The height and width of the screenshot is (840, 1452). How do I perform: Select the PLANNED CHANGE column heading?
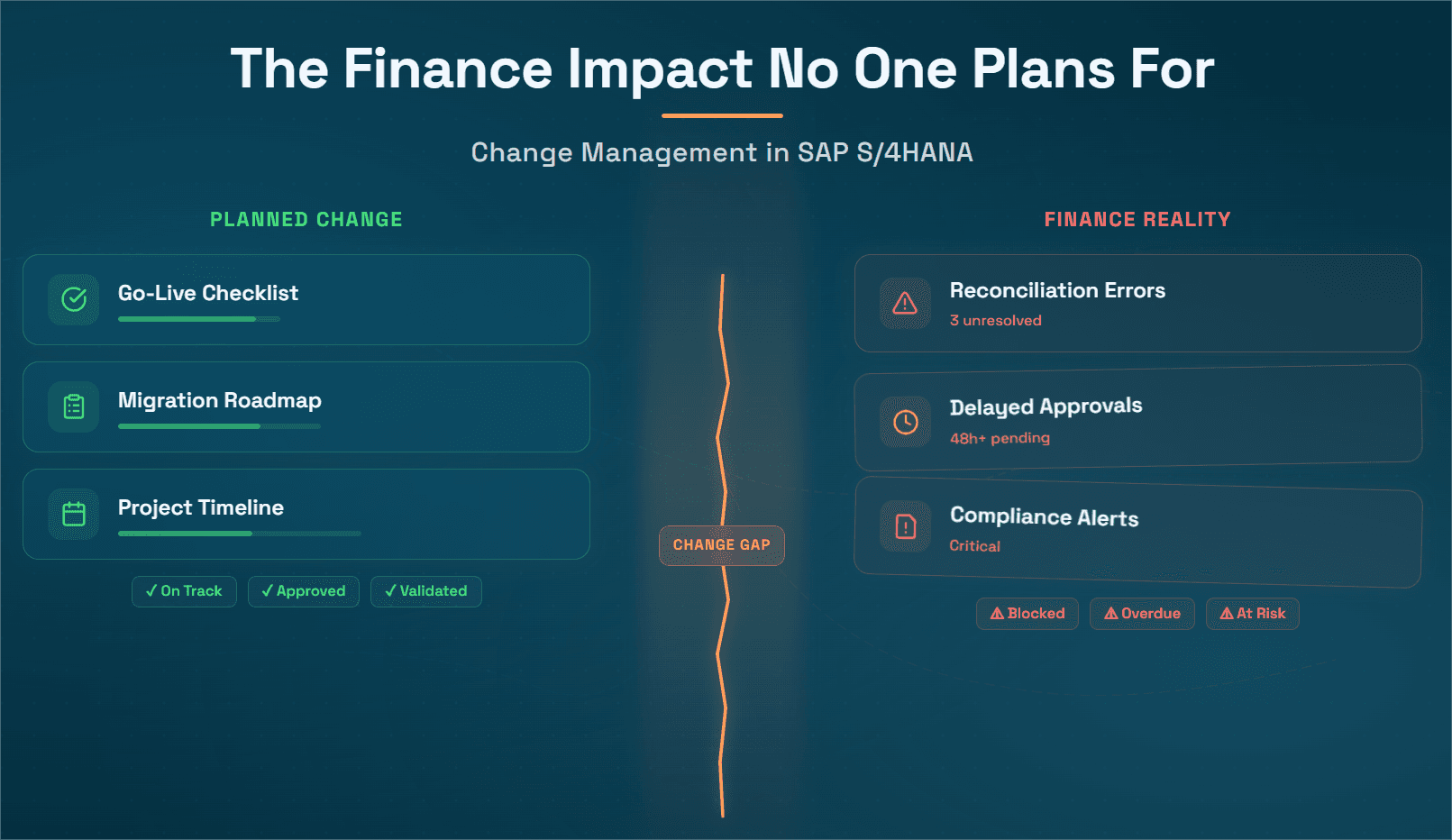point(306,220)
